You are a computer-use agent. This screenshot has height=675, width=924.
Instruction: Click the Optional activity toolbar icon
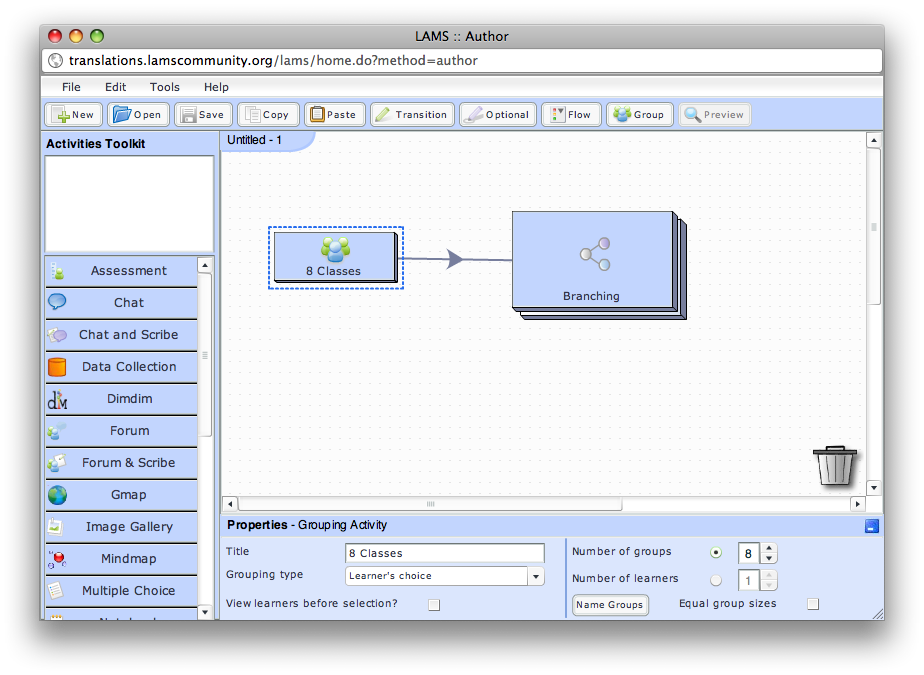(x=497, y=115)
